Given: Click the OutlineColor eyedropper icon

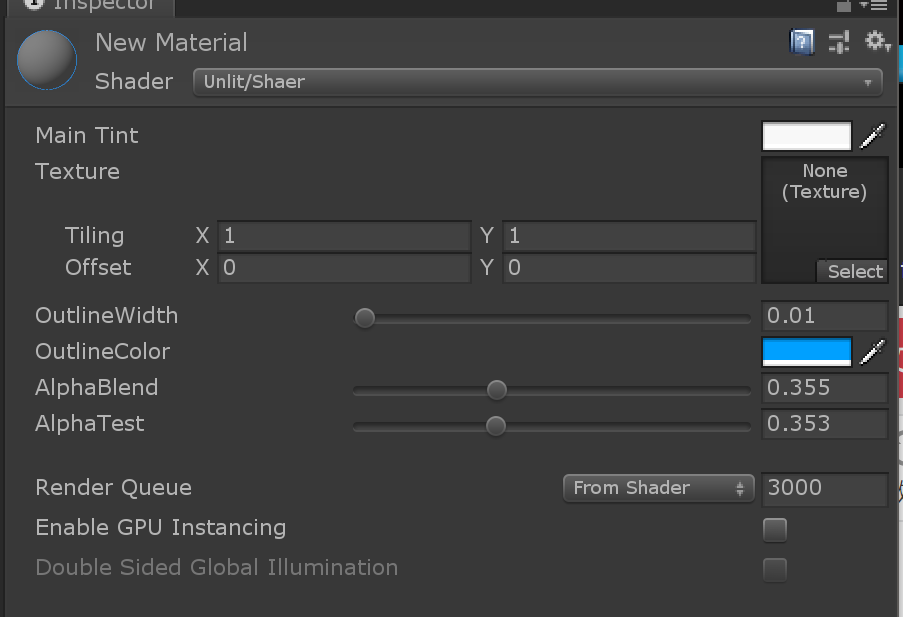Looking at the screenshot, I should tap(873, 352).
